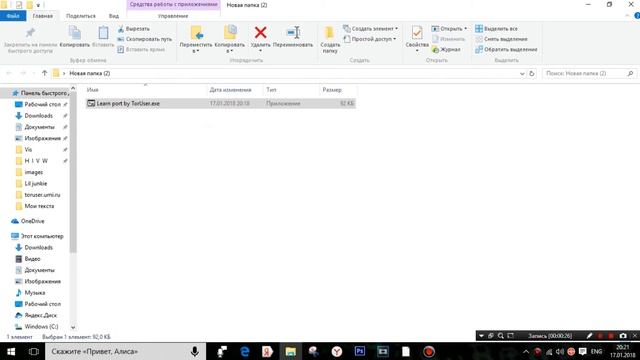Click the Вставить (Paste) ribbon icon
This screenshot has width=640, height=360.
103,33
